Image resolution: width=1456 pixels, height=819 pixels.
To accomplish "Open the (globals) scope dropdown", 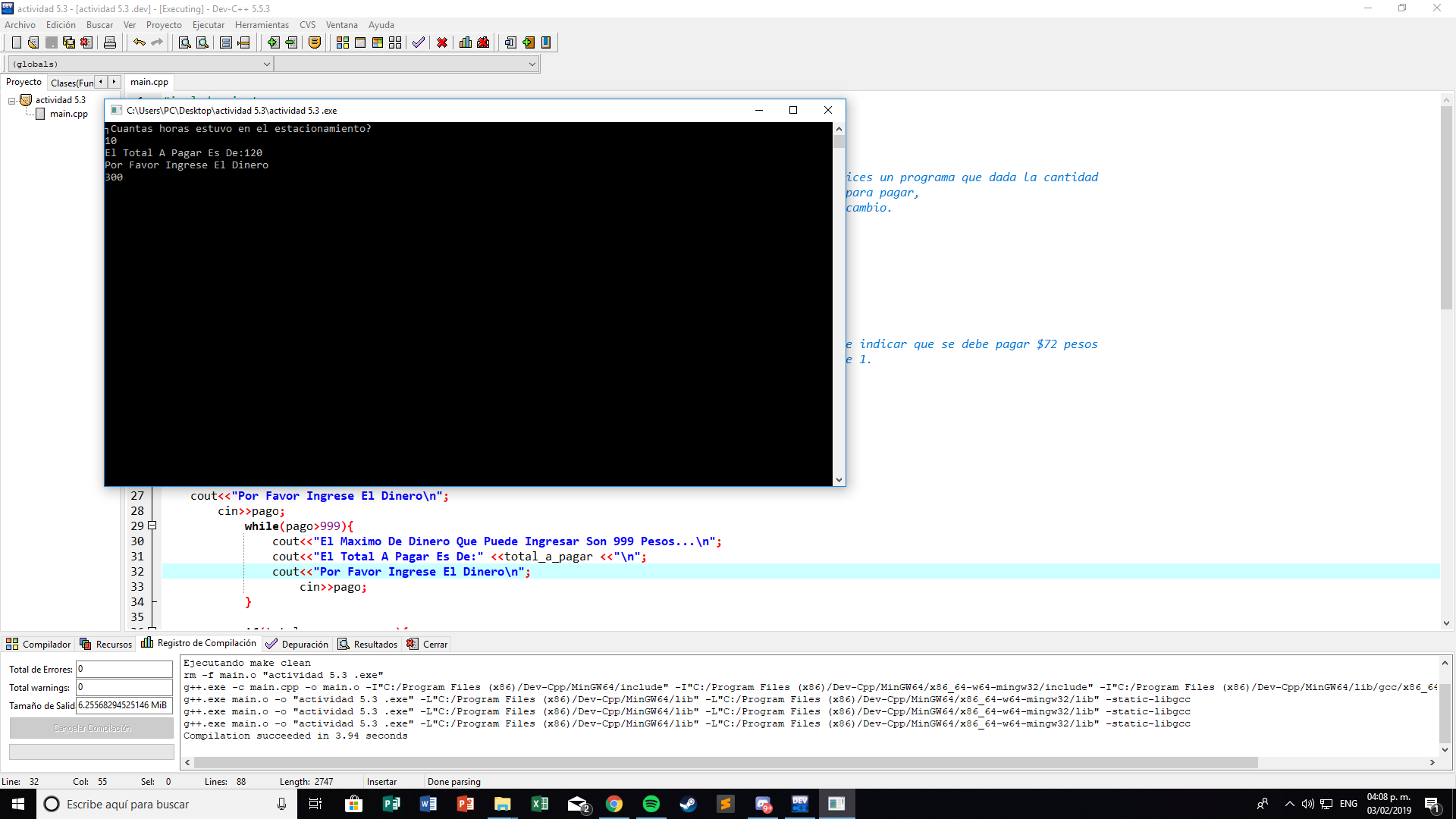I will 140,64.
